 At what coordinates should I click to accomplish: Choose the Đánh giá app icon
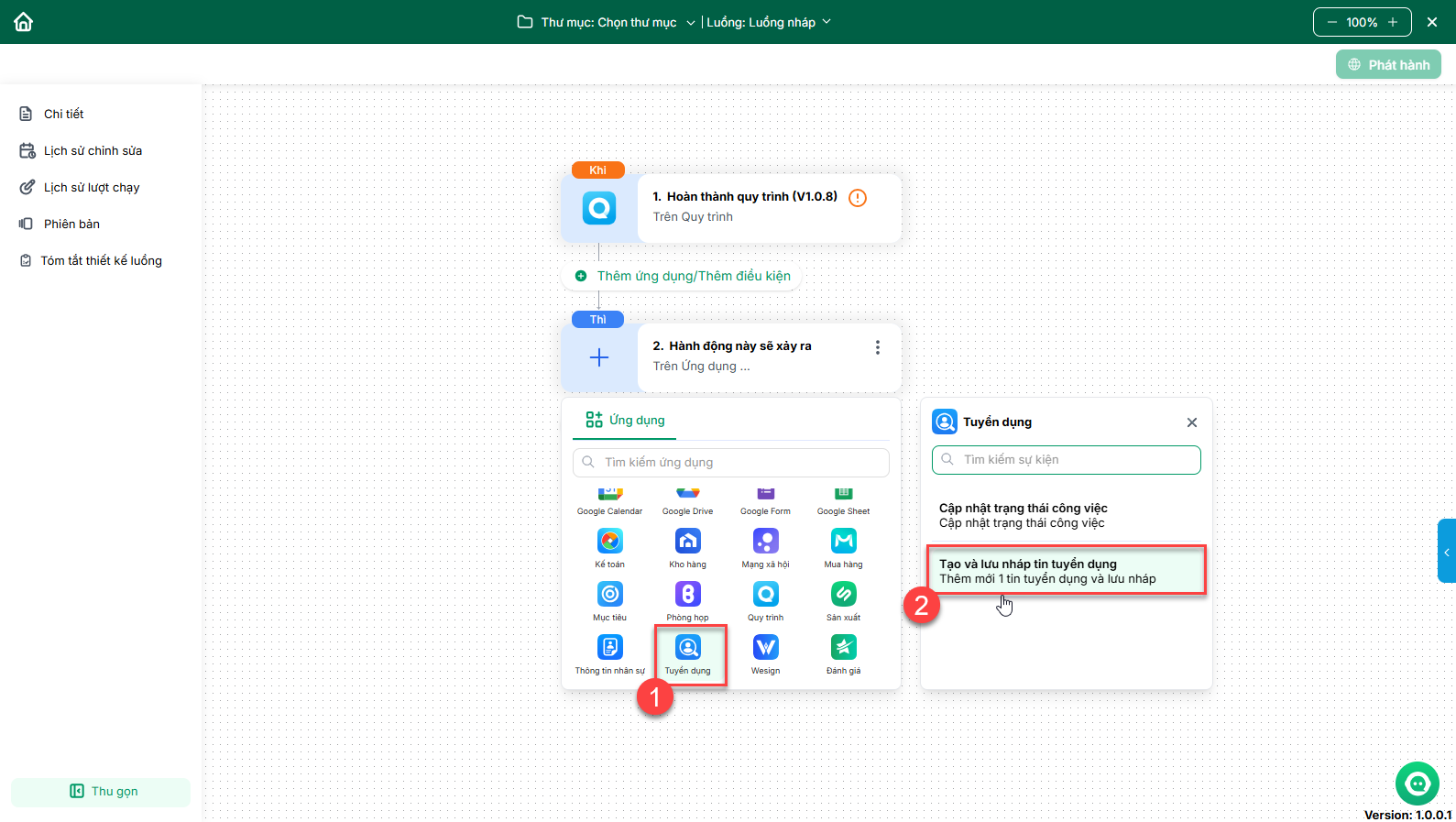[x=843, y=648]
